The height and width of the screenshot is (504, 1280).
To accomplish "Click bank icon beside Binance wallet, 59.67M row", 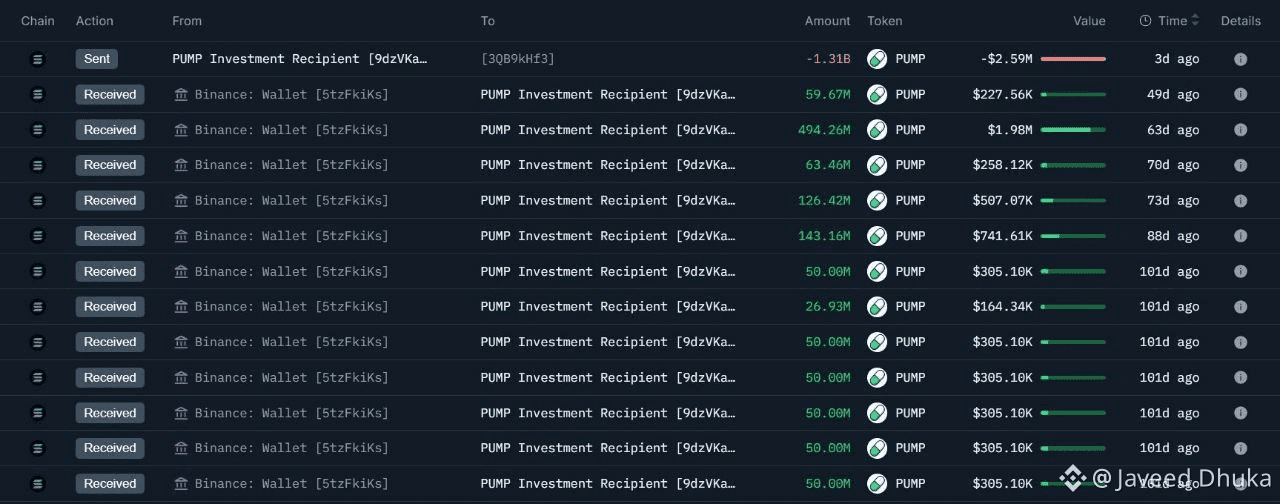I will click(x=181, y=95).
